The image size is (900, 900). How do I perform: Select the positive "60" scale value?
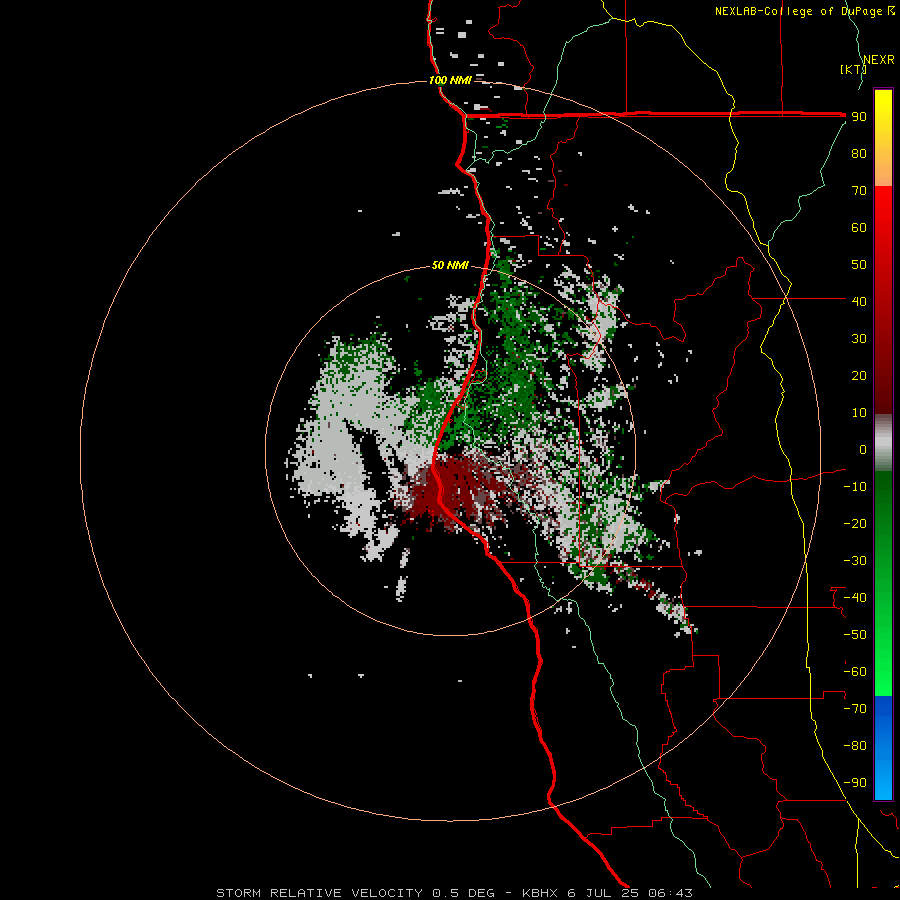click(859, 227)
